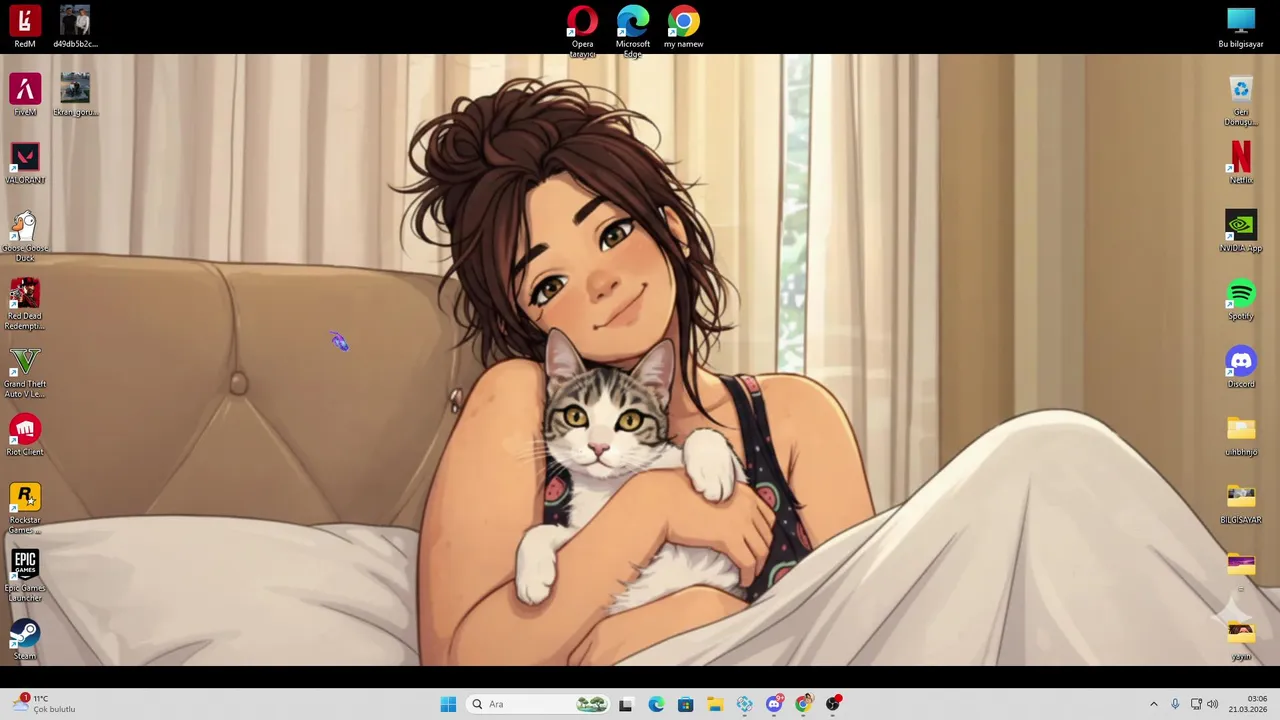Open the Discord taskbar icon with badge

point(774,704)
